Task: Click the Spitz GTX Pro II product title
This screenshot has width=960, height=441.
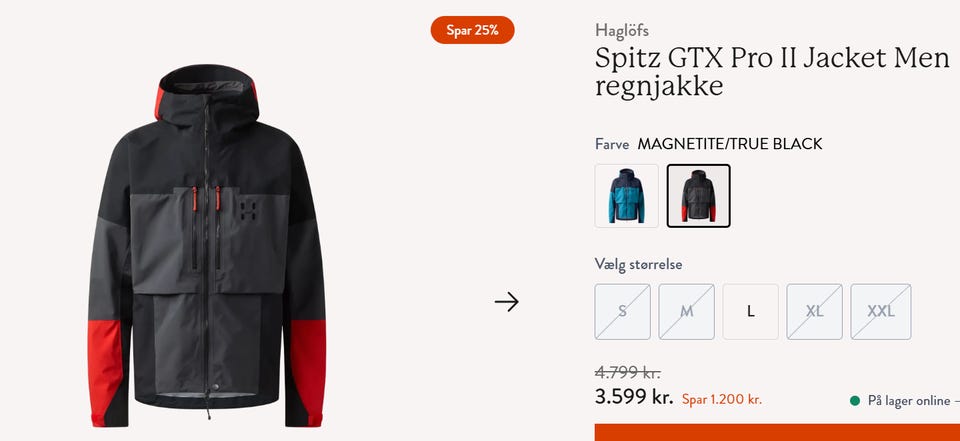Action: point(772,72)
